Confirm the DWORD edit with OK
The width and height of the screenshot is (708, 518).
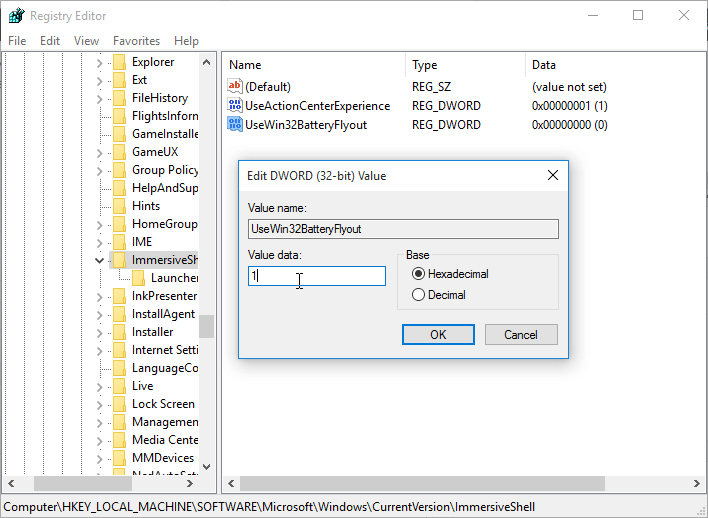pos(438,335)
